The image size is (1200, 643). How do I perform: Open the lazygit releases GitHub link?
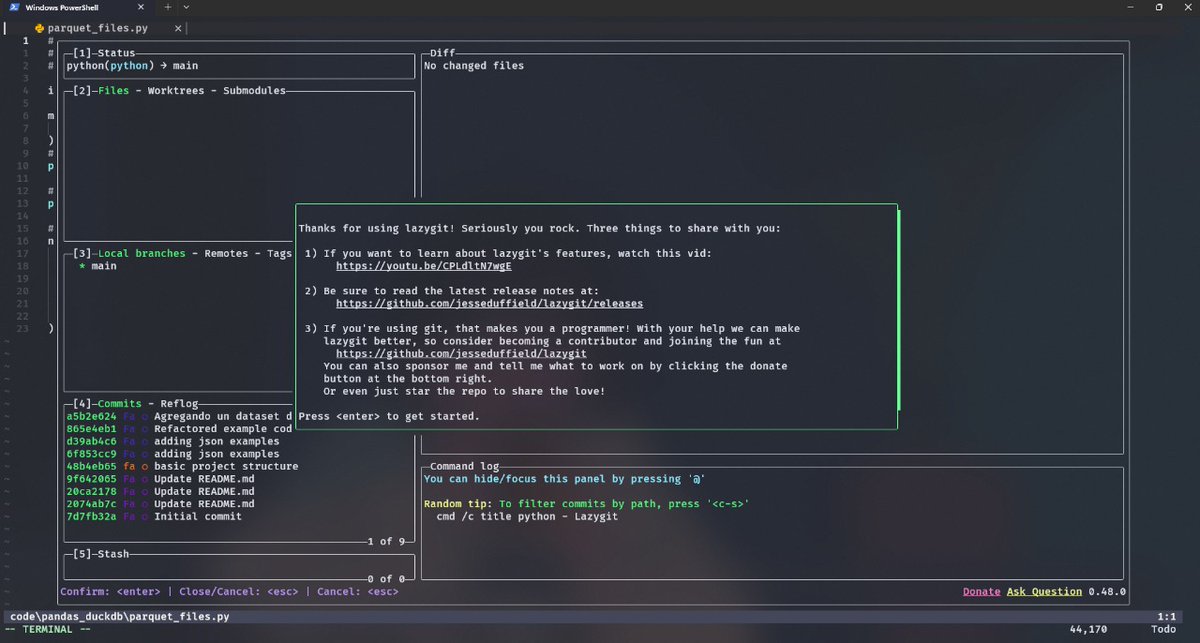pos(489,303)
